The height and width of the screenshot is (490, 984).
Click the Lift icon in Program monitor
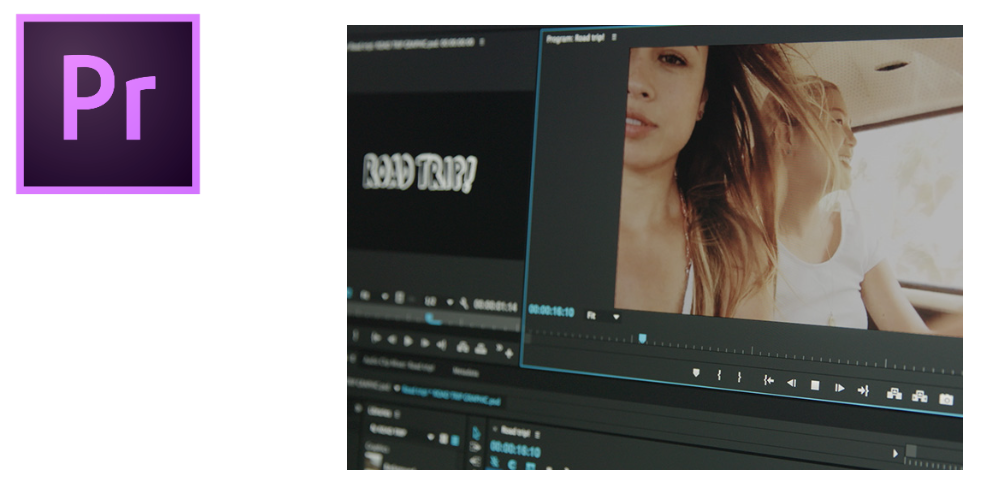pos(894,394)
